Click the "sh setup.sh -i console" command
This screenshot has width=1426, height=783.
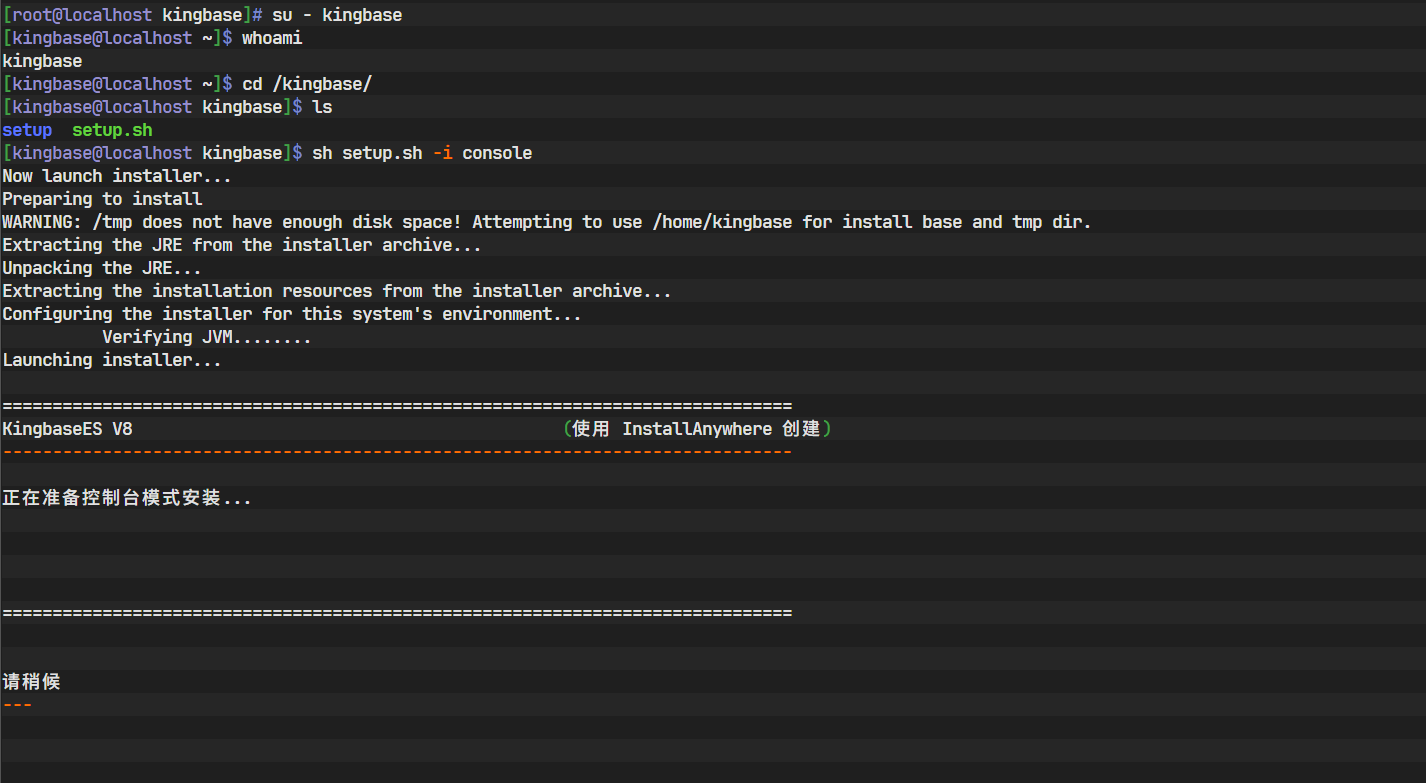[x=422, y=153]
